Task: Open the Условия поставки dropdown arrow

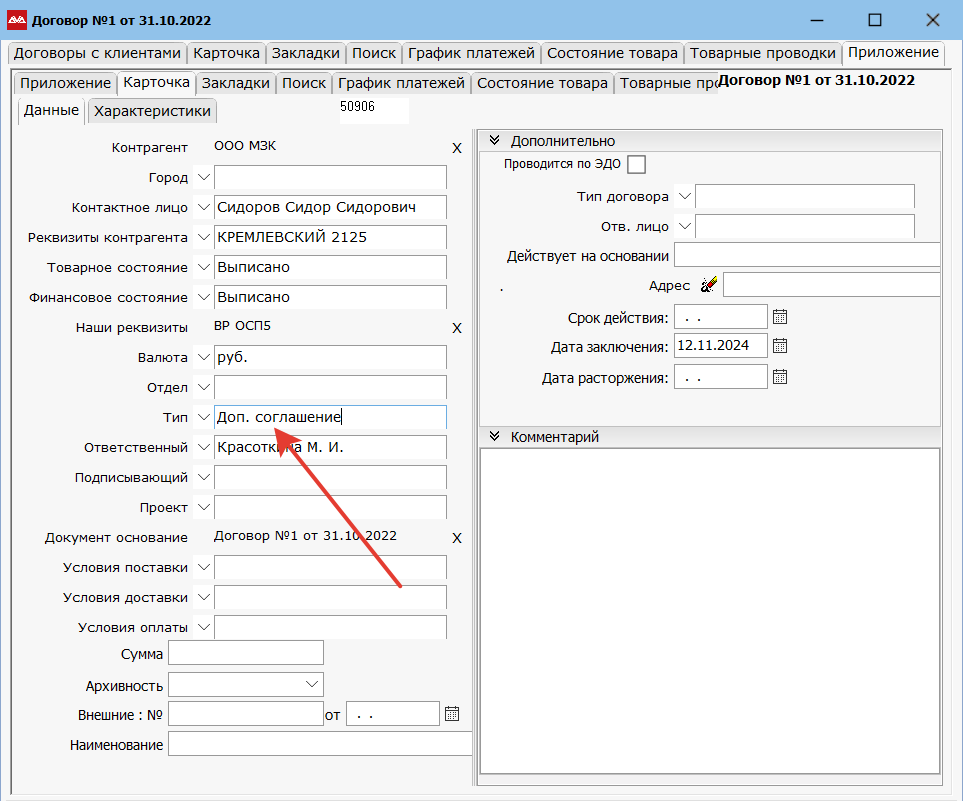Action: coord(203,568)
